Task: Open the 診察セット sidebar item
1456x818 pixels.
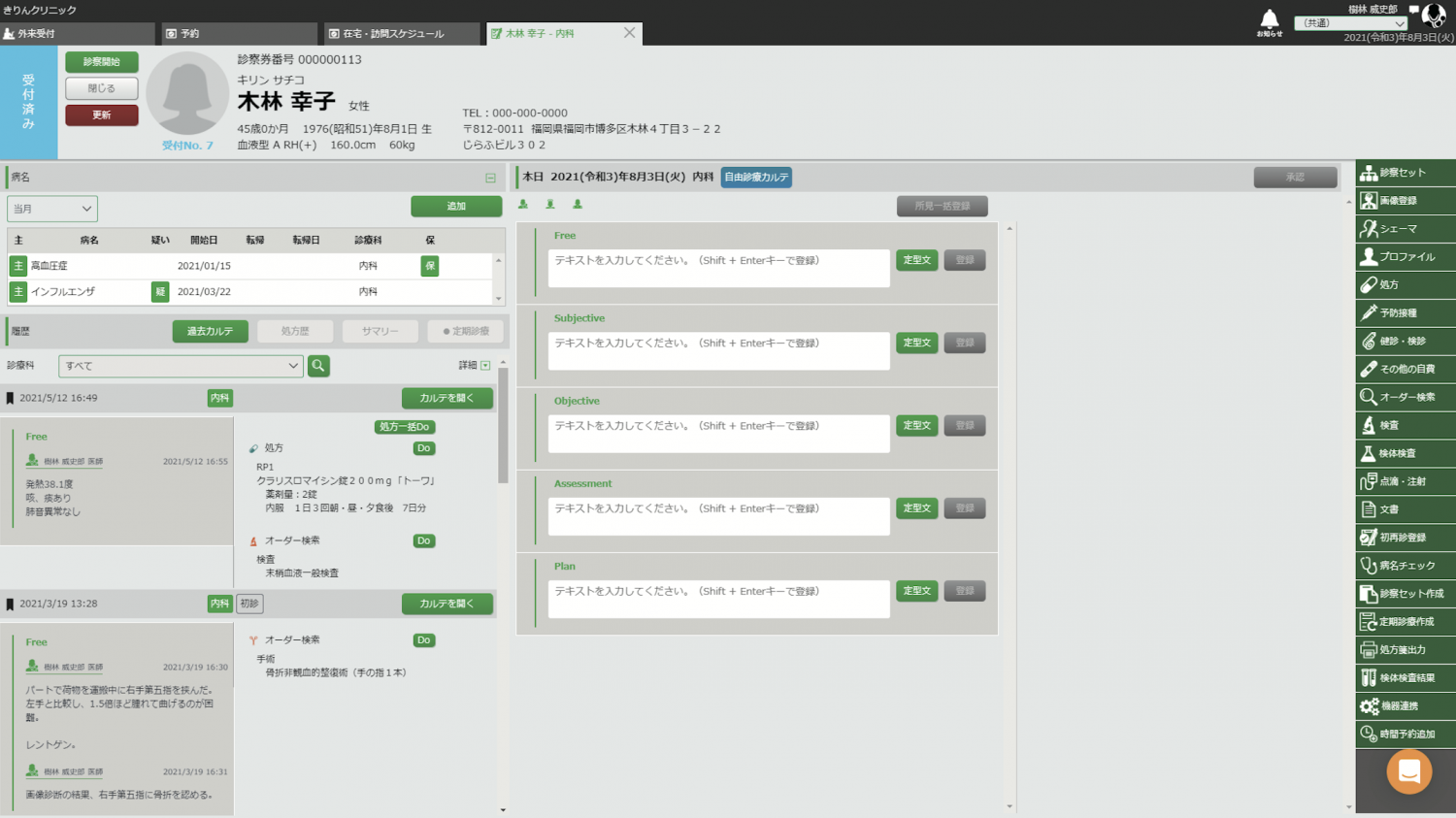Action: click(x=1406, y=173)
